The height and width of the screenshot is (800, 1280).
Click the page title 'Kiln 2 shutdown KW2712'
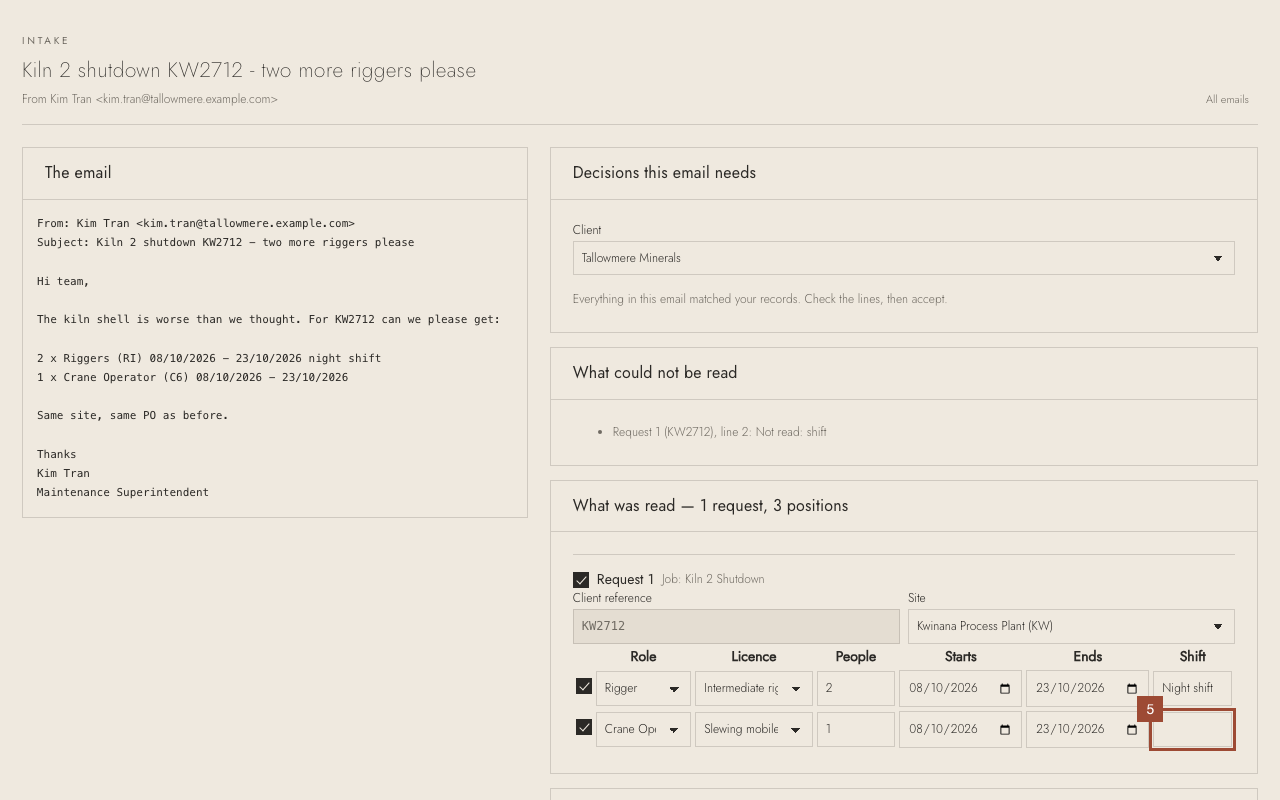click(x=249, y=70)
